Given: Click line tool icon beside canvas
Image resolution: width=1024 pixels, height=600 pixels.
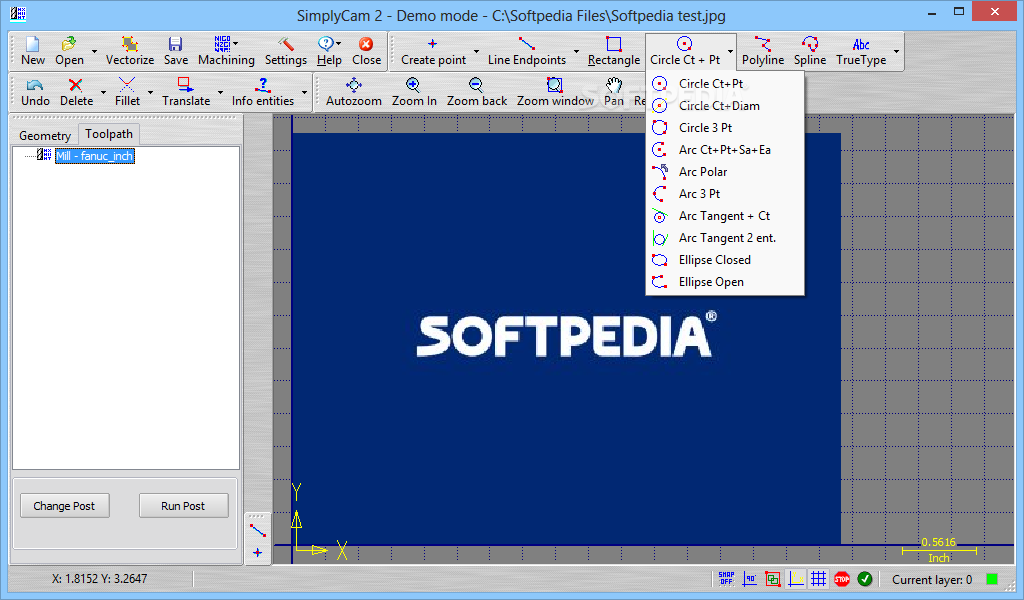Looking at the screenshot, I should pyautogui.click(x=258, y=531).
